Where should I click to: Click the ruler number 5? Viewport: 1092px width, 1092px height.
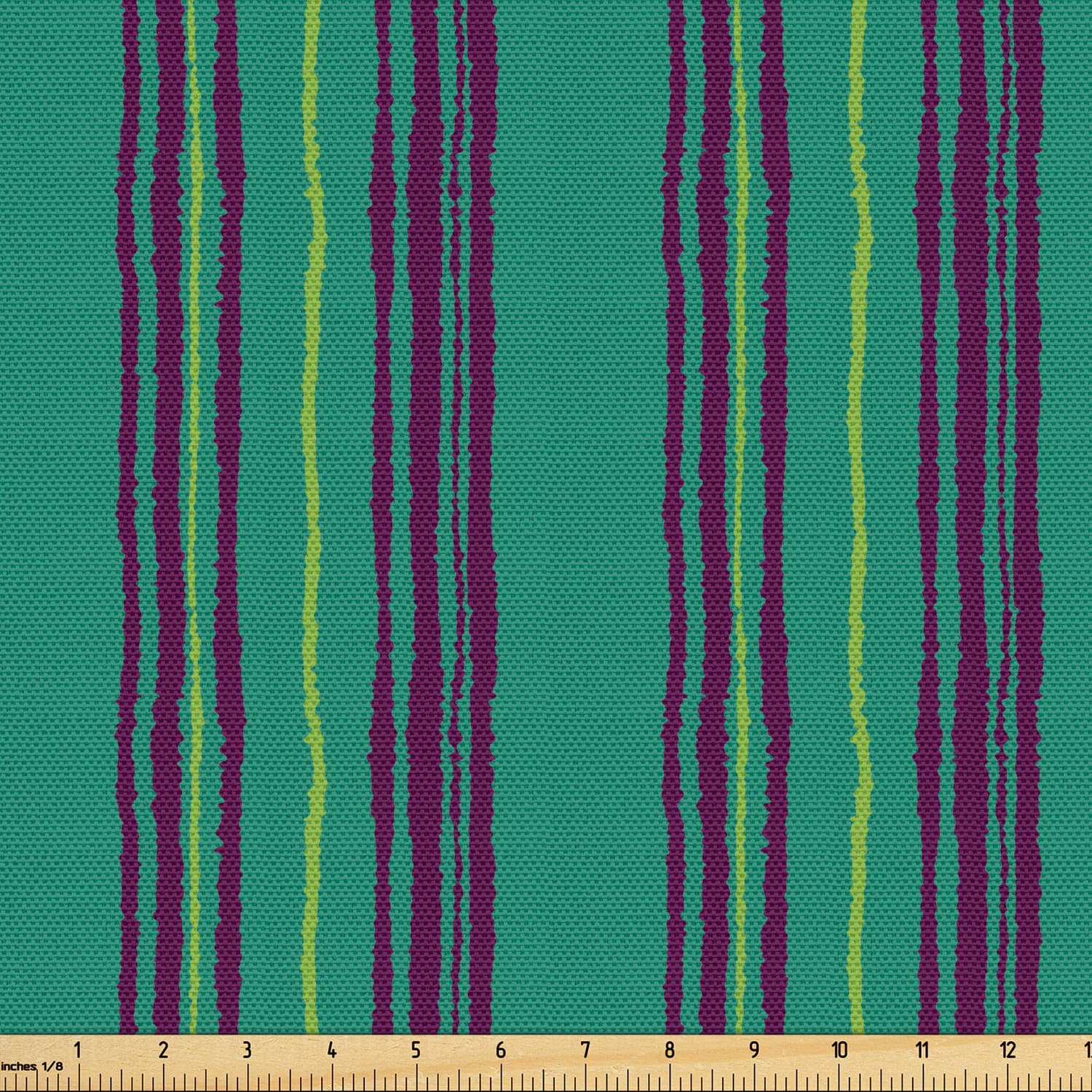coord(416,1050)
